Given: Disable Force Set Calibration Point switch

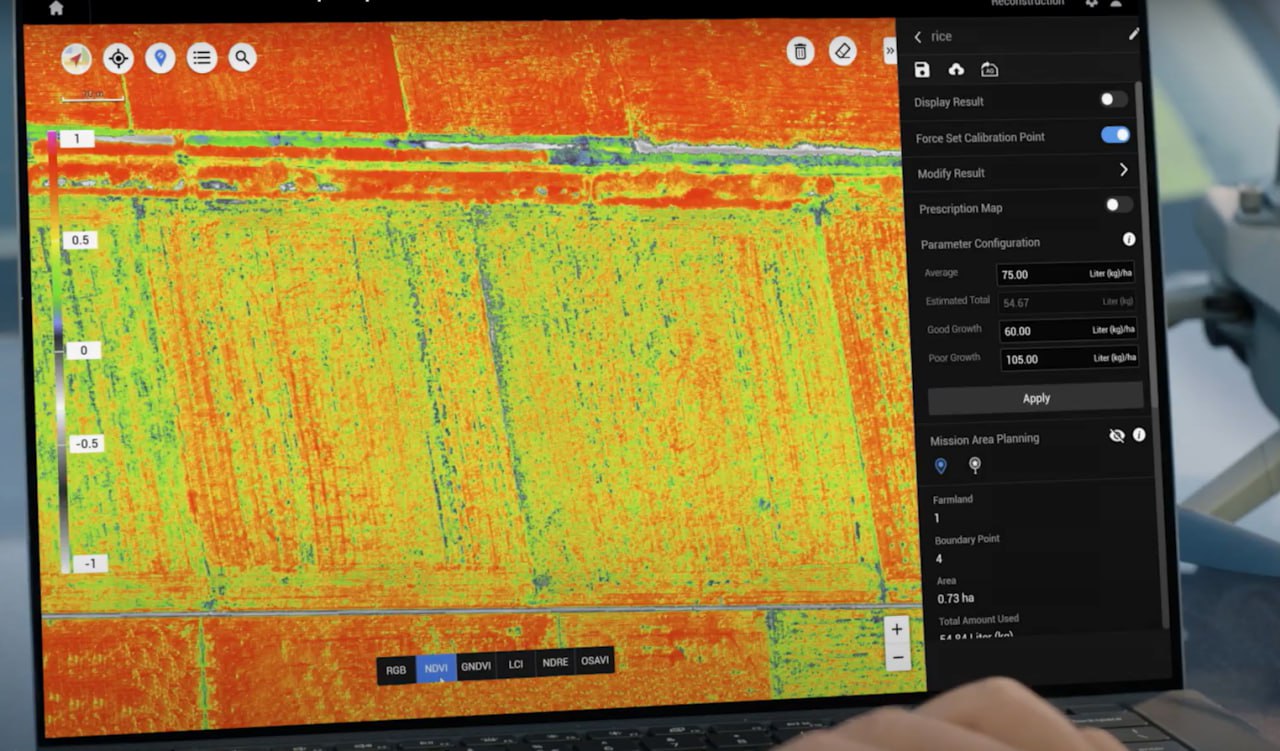Looking at the screenshot, I should pos(1115,135).
